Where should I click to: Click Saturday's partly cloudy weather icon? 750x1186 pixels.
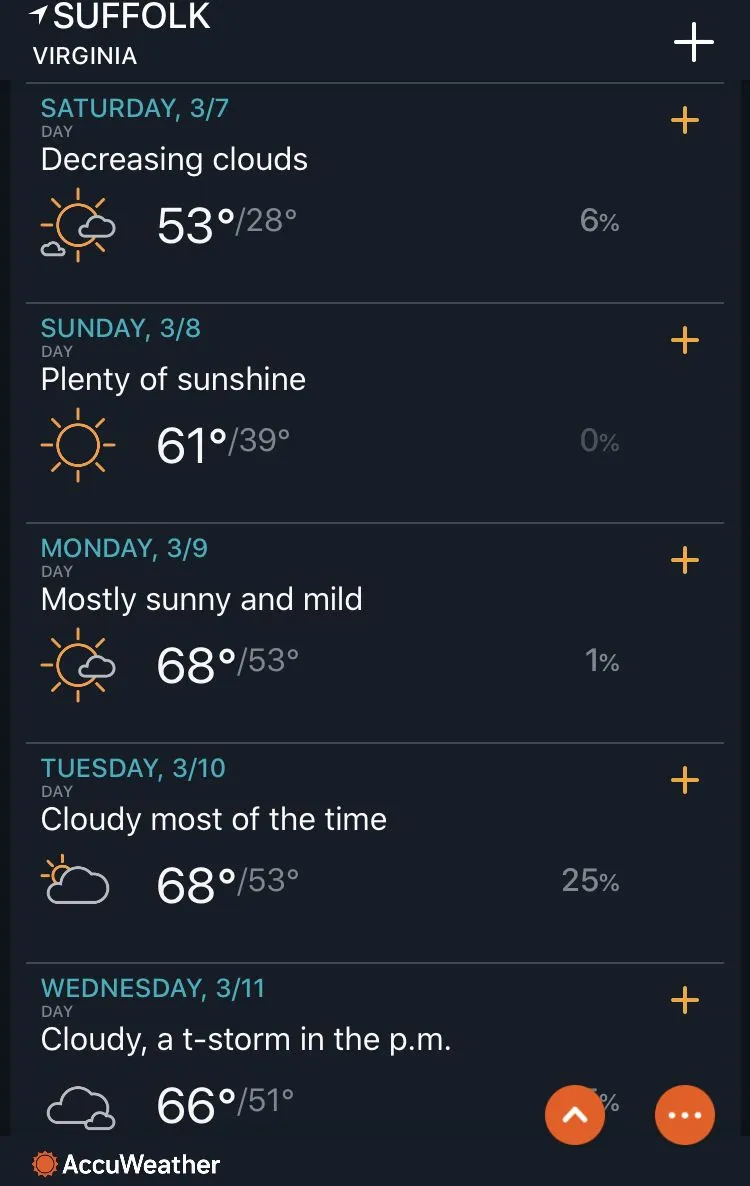(78, 226)
